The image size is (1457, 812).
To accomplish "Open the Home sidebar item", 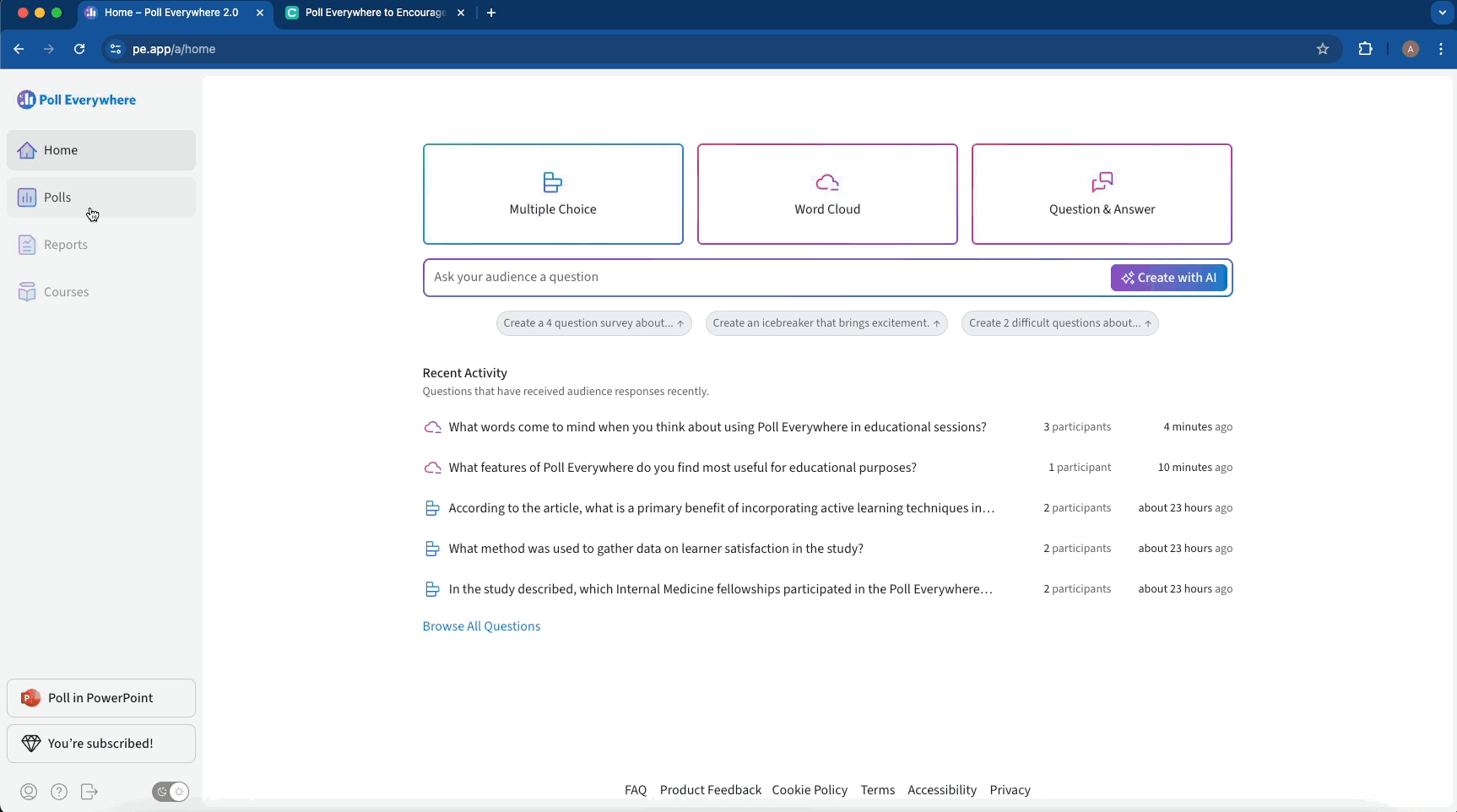I will (x=101, y=150).
